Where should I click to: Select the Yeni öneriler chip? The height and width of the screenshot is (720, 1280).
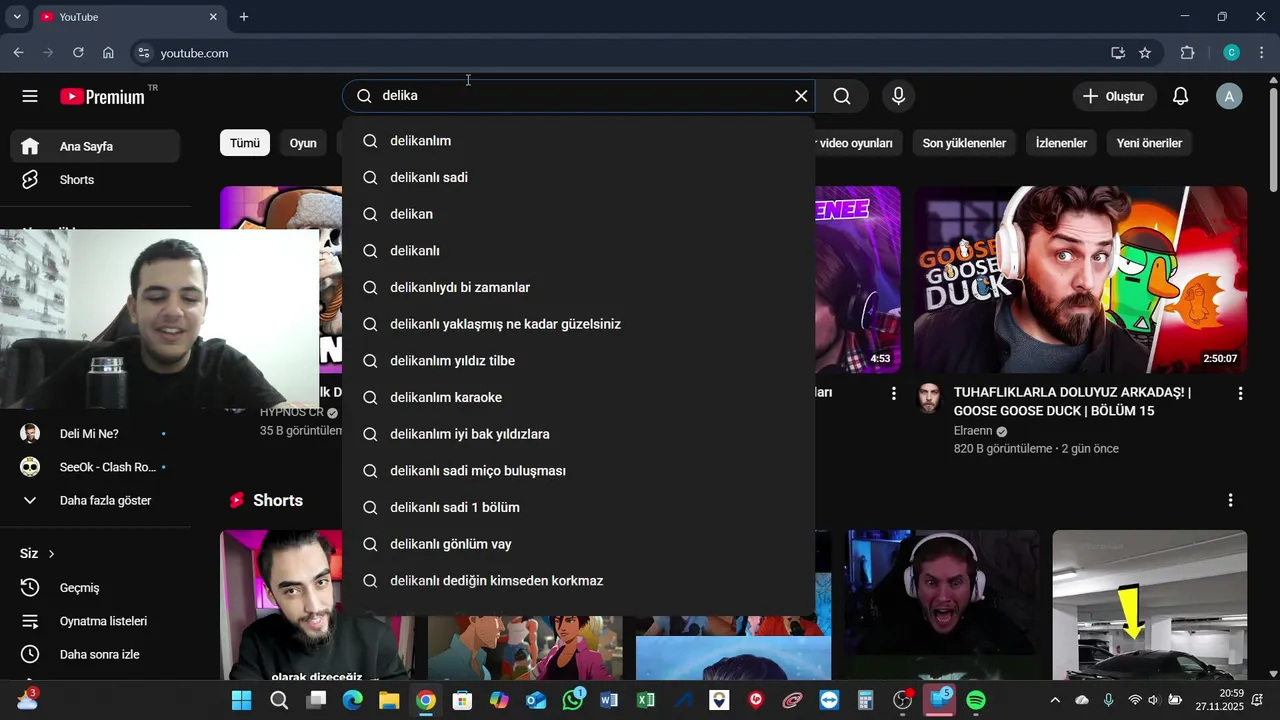[1149, 143]
